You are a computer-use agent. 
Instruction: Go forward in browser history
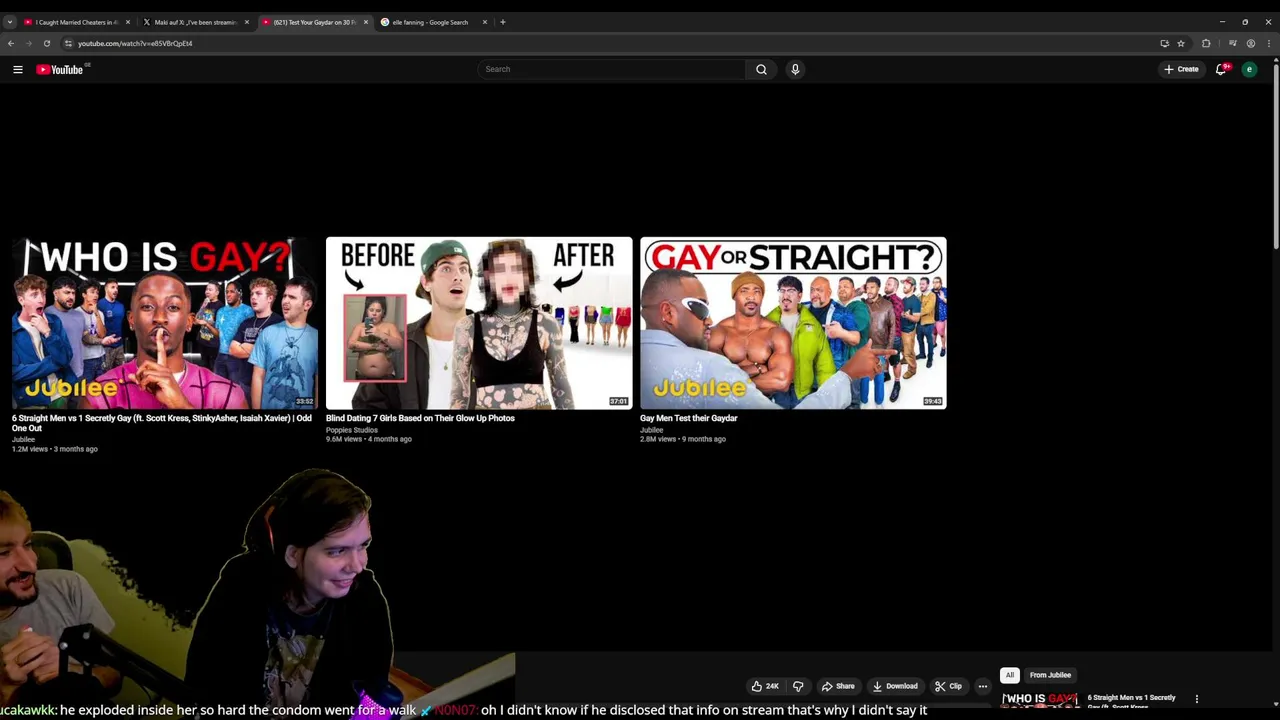click(28, 43)
